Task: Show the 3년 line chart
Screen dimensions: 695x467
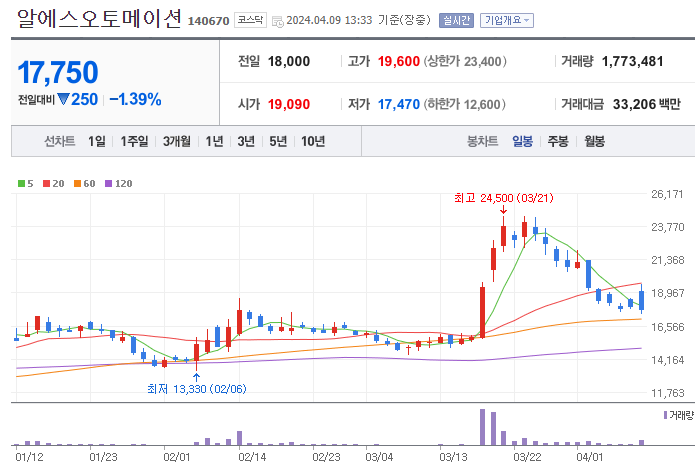Action: (246, 141)
